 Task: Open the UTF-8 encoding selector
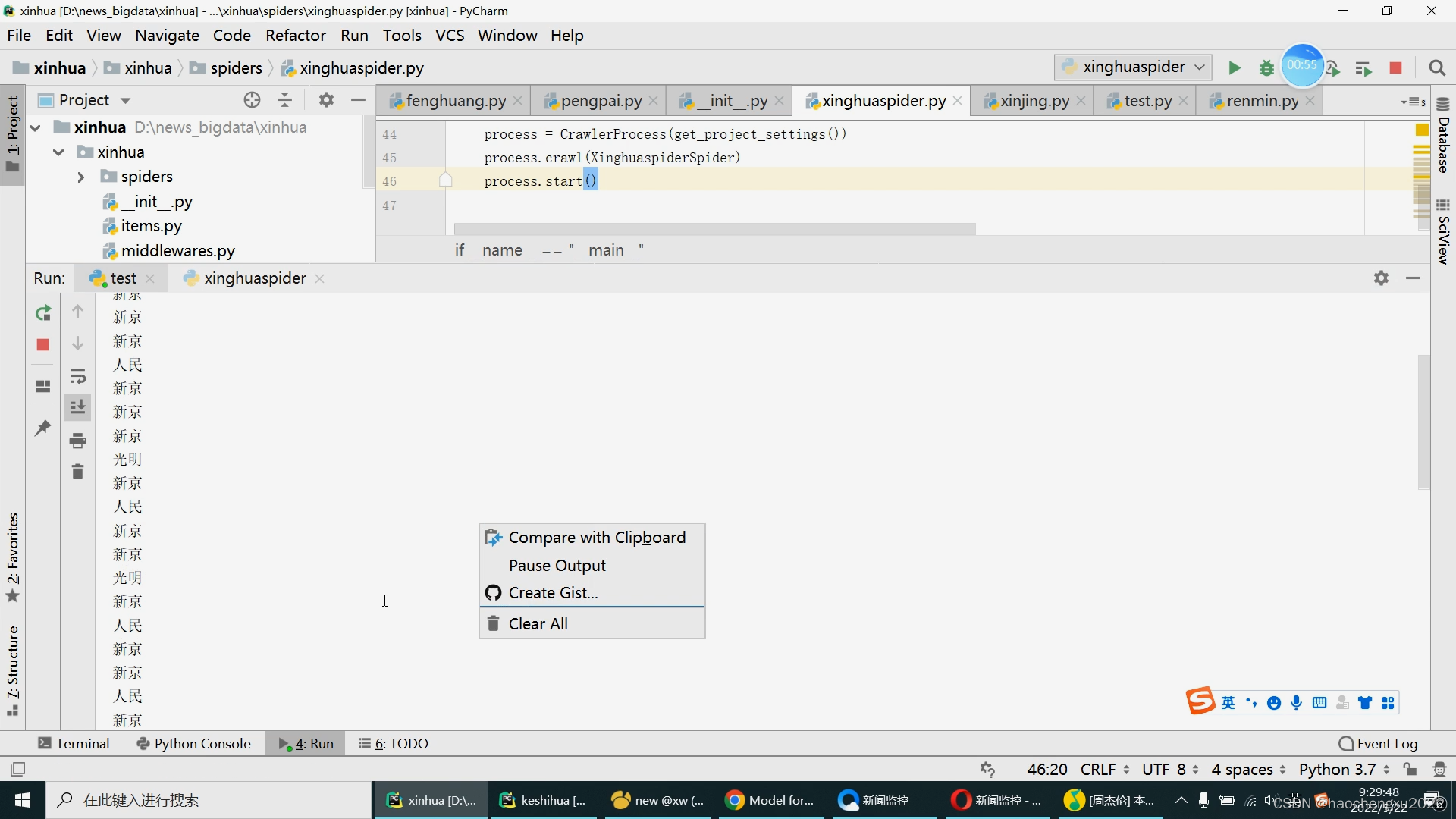(x=1170, y=769)
